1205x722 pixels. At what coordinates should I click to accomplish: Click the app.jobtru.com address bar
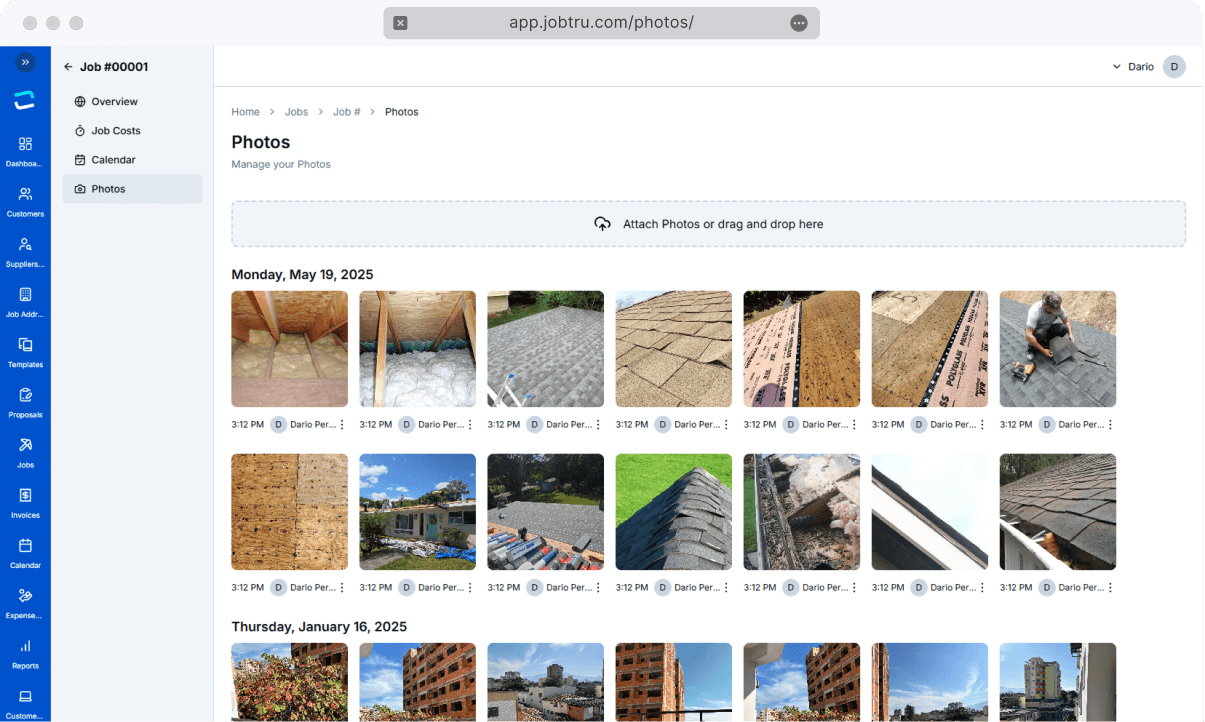[x=601, y=23]
